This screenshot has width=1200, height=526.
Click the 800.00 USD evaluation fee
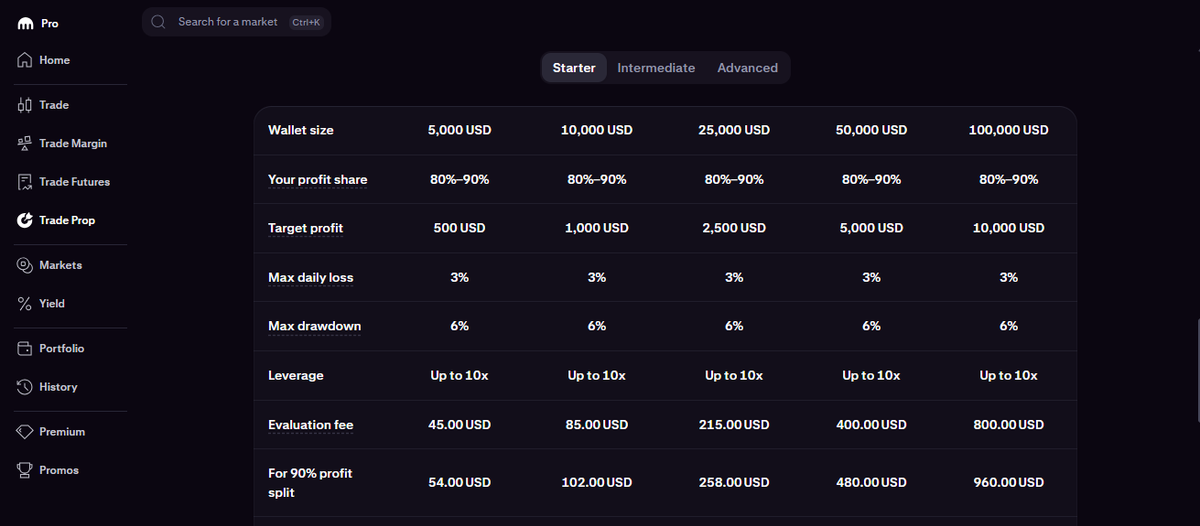(x=1009, y=425)
